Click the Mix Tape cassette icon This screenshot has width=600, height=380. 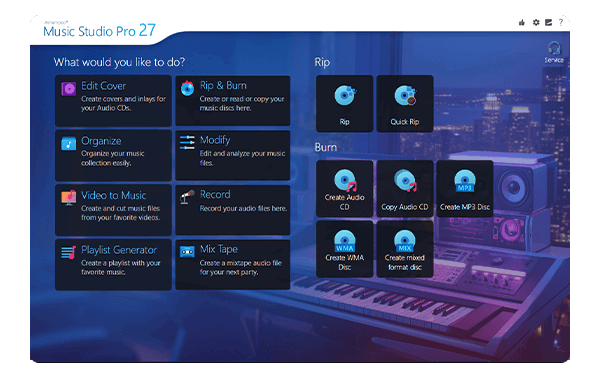point(187,252)
